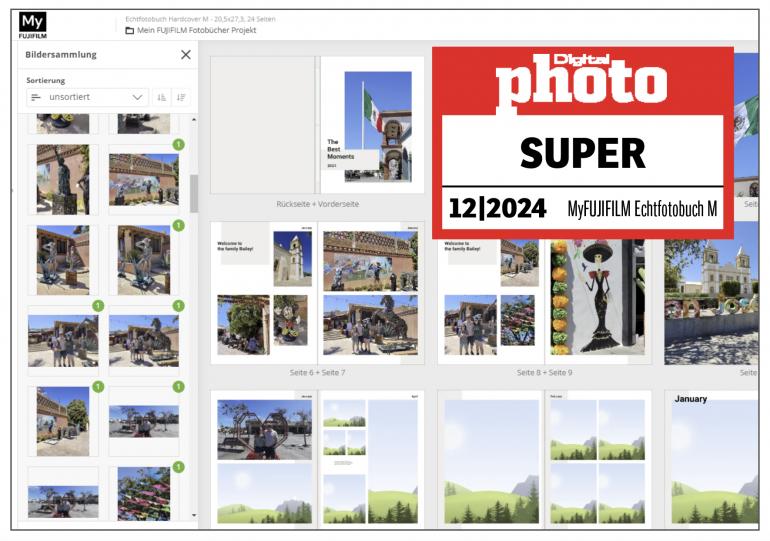Screen dimensions: 770x541
Task: Open page with heart sculpture photo
Action: [264, 460]
